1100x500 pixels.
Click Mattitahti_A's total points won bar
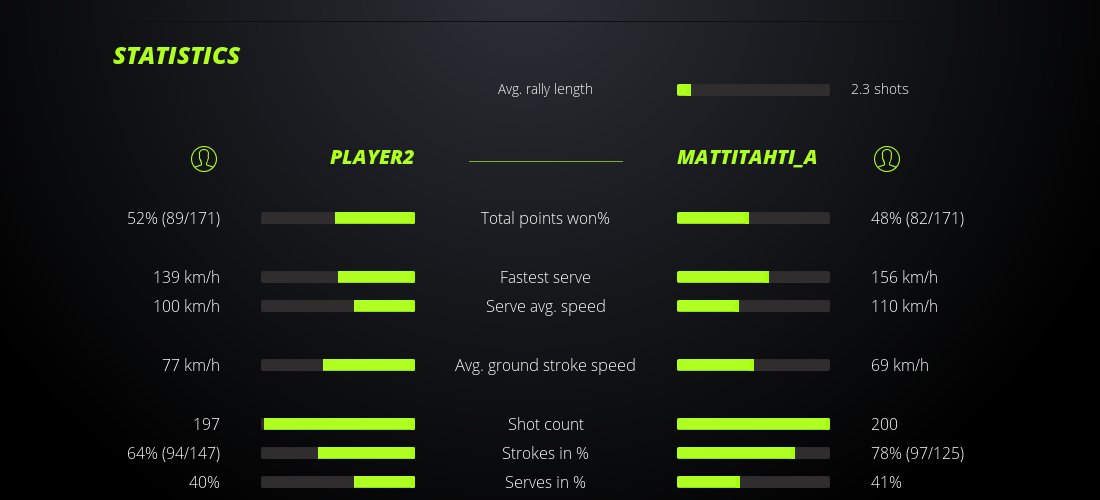coord(753,218)
